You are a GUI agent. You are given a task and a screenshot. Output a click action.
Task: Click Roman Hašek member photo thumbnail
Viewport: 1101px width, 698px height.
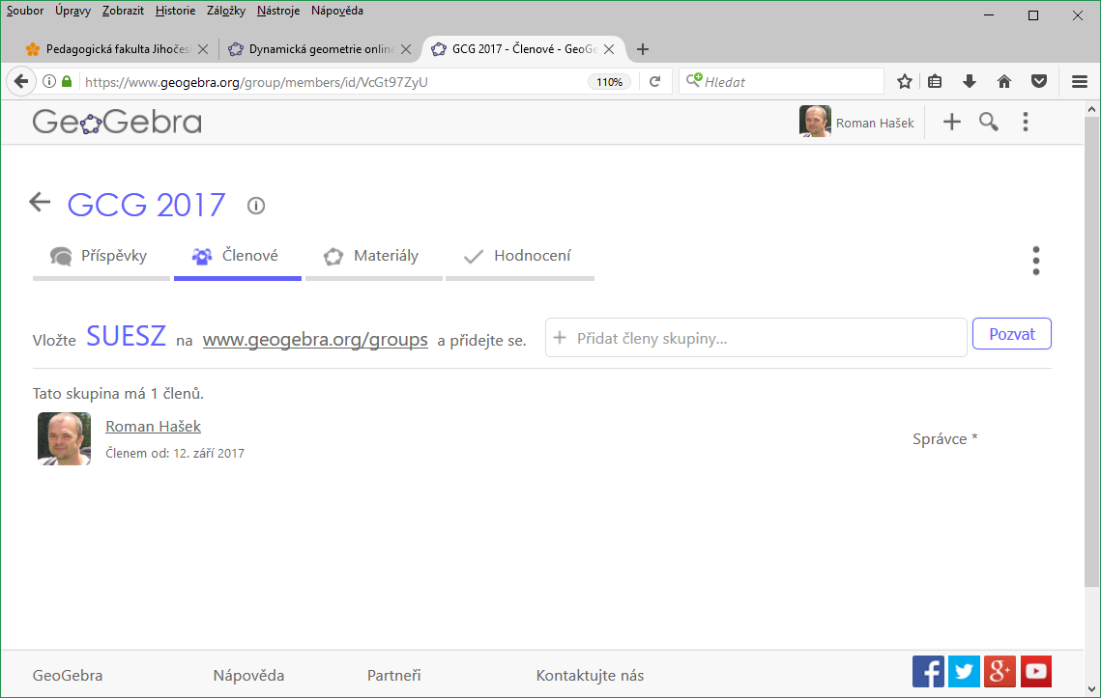[64, 439]
